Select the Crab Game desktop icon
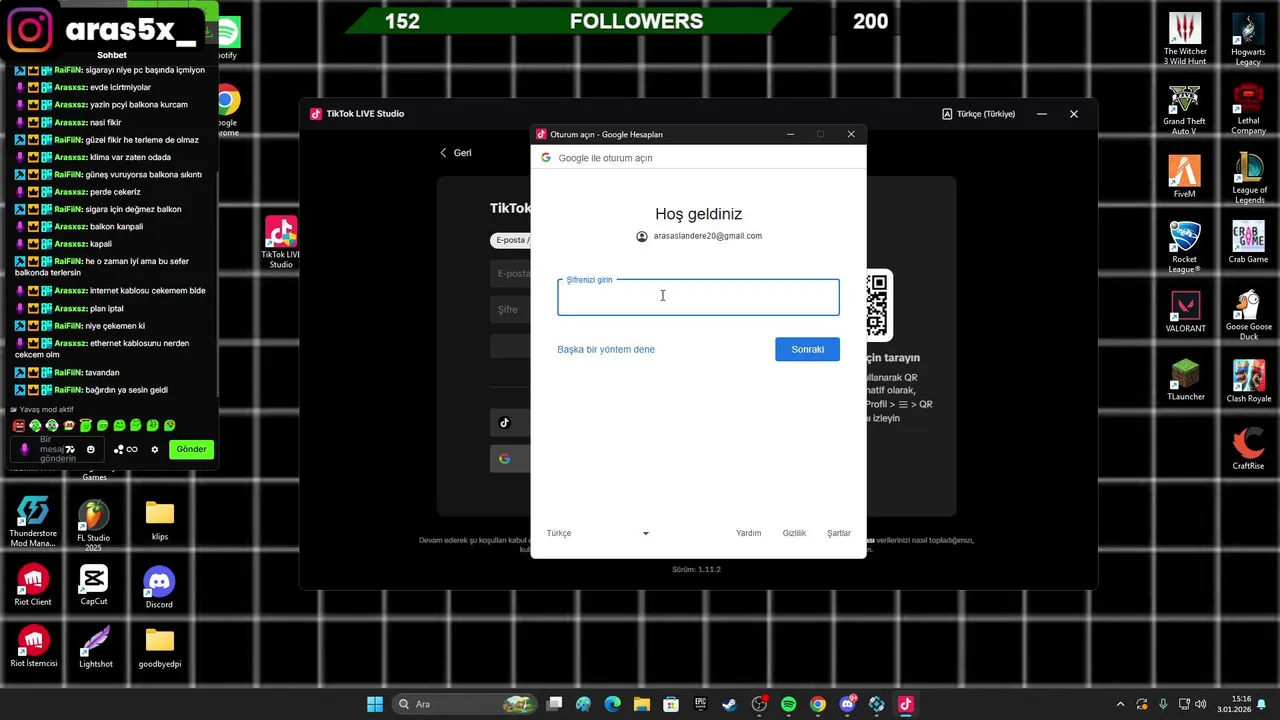Screen dimensions: 1280x720 coord(1248,242)
